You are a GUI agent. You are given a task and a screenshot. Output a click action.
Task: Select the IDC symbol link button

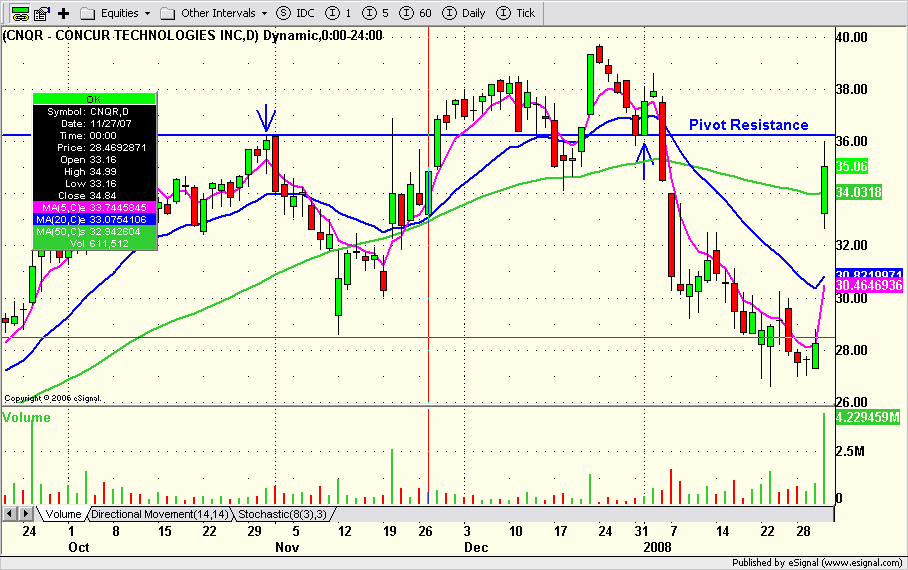click(x=295, y=13)
